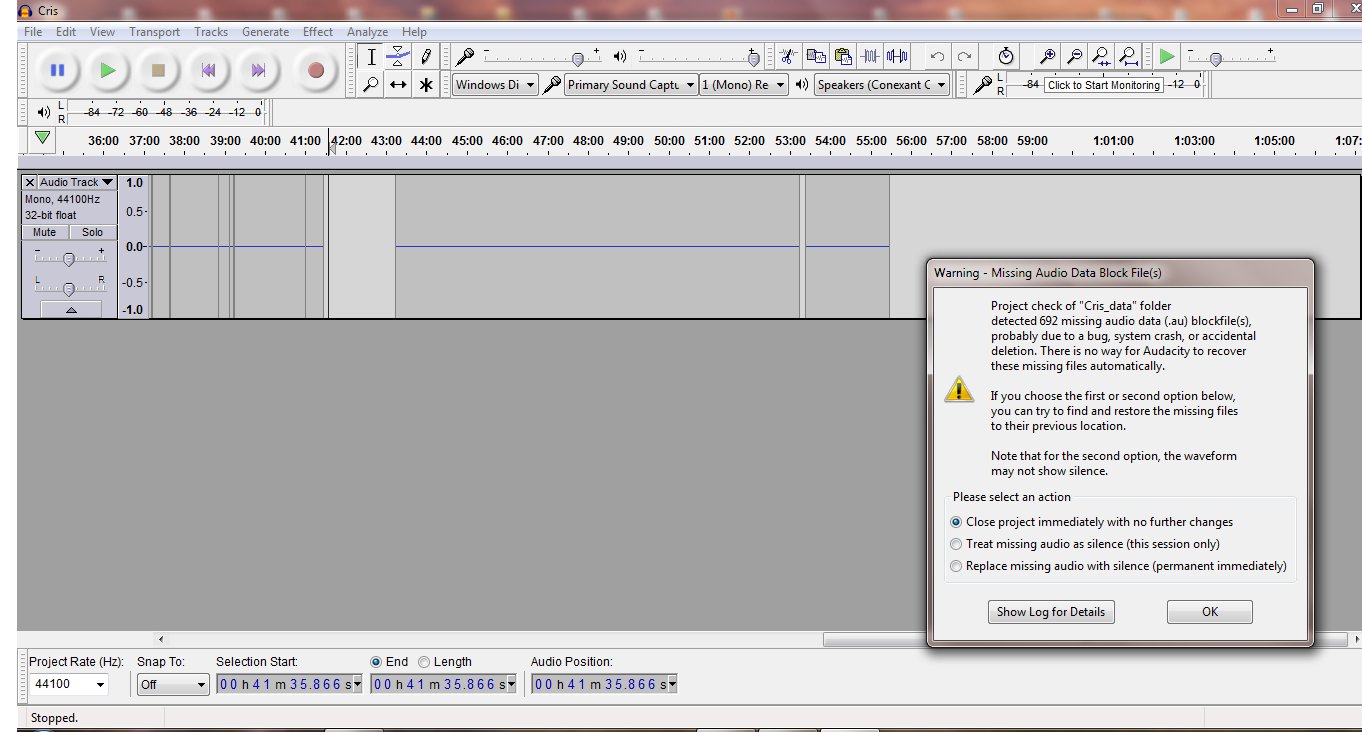Screen dimensions: 1362x732
Task: Open the Speakers output device dropdown
Action: [x=882, y=85]
